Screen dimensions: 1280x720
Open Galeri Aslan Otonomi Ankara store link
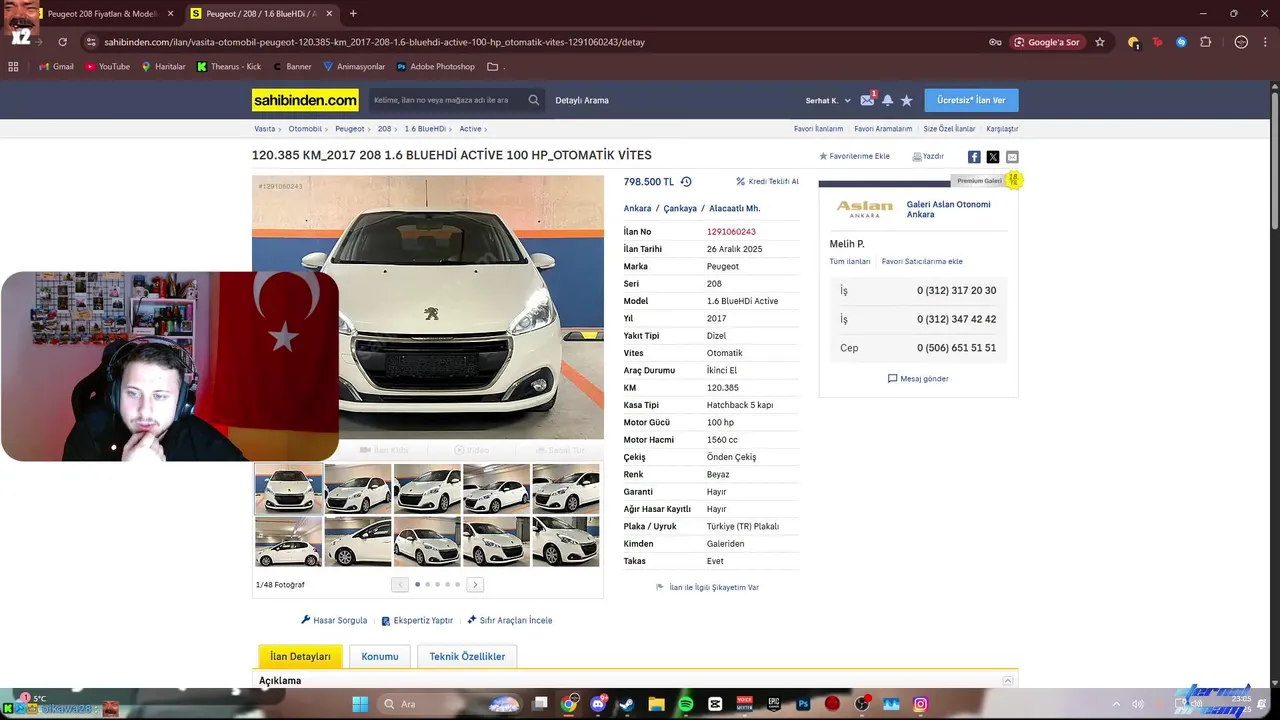coord(948,209)
